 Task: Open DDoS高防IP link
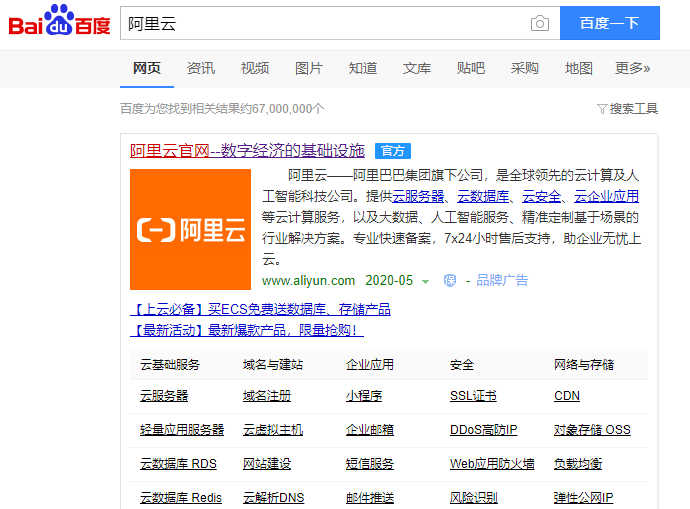(x=484, y=430)
